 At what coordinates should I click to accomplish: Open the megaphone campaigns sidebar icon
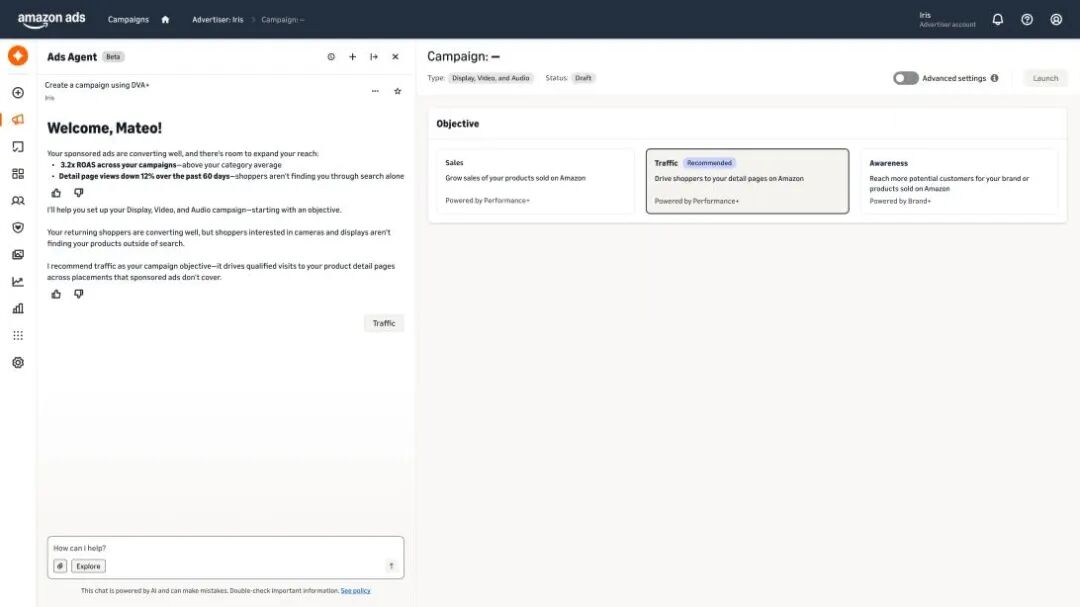pos(18,119)
